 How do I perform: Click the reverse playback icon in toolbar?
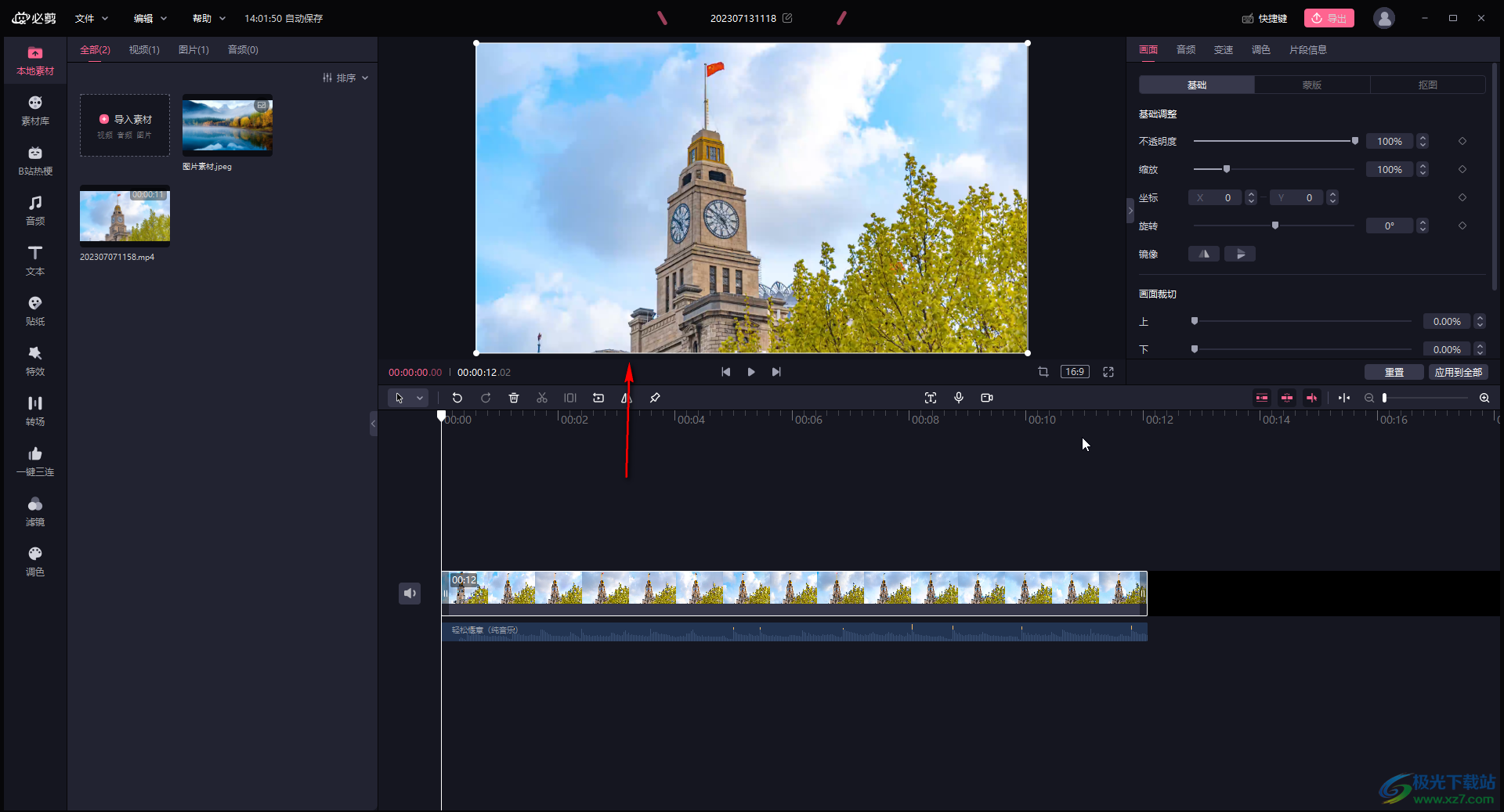coord(598,398)
